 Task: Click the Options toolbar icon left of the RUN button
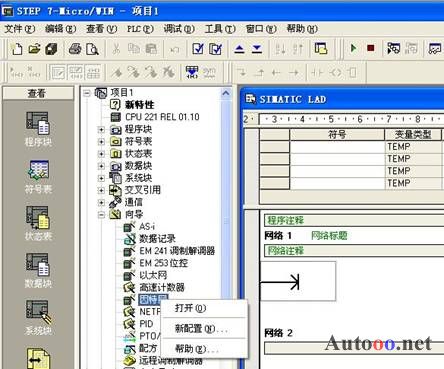[321, 49]
